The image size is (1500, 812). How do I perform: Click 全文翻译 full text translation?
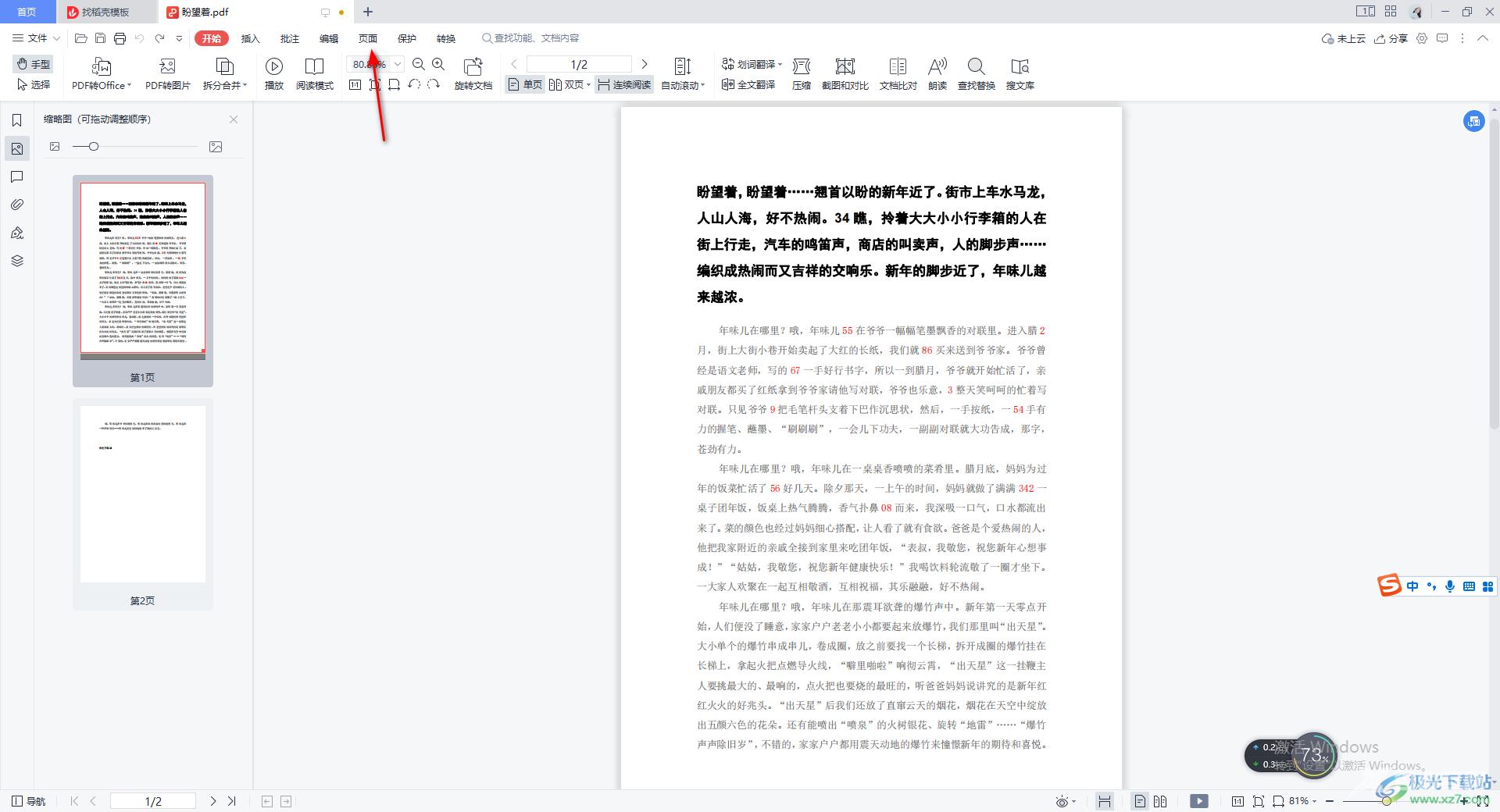748,84
